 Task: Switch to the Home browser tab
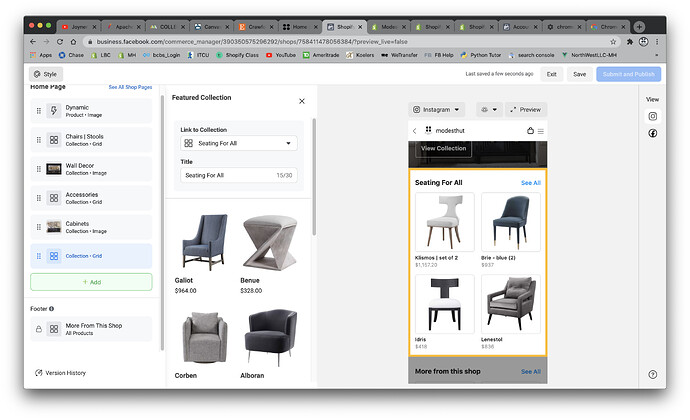[300, 27]
